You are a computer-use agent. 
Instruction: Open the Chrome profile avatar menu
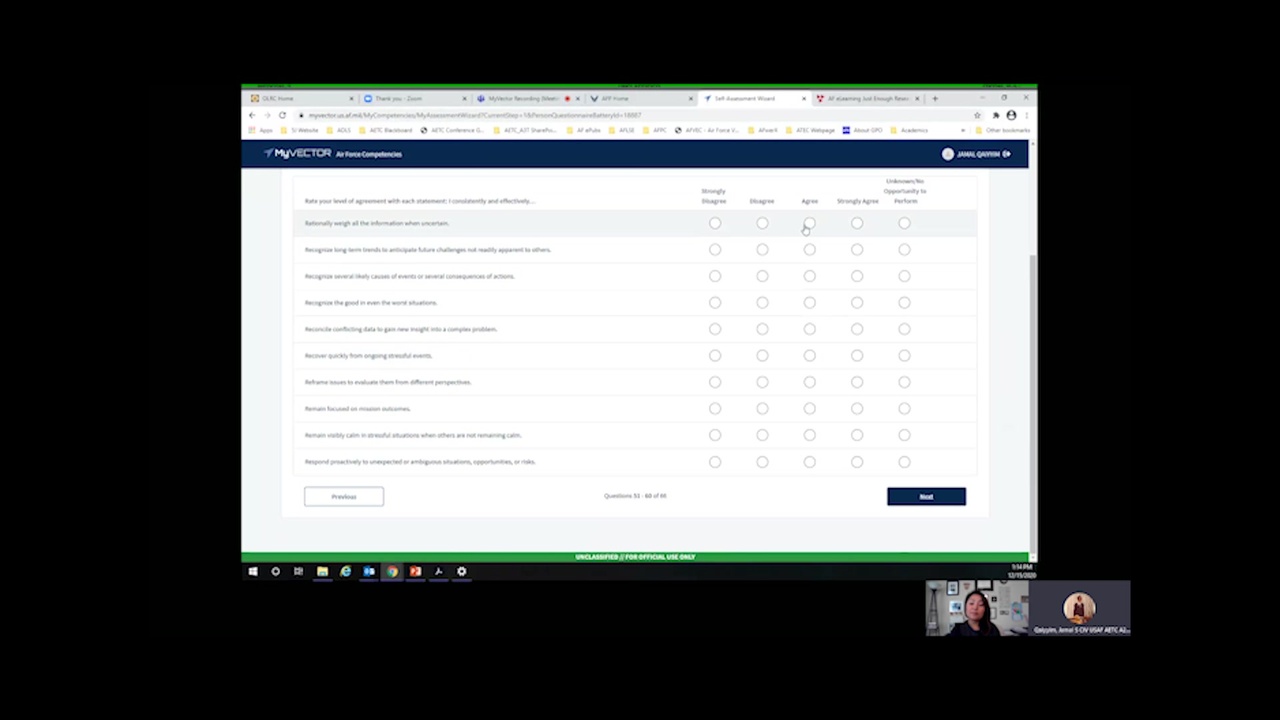(1011, 115)
